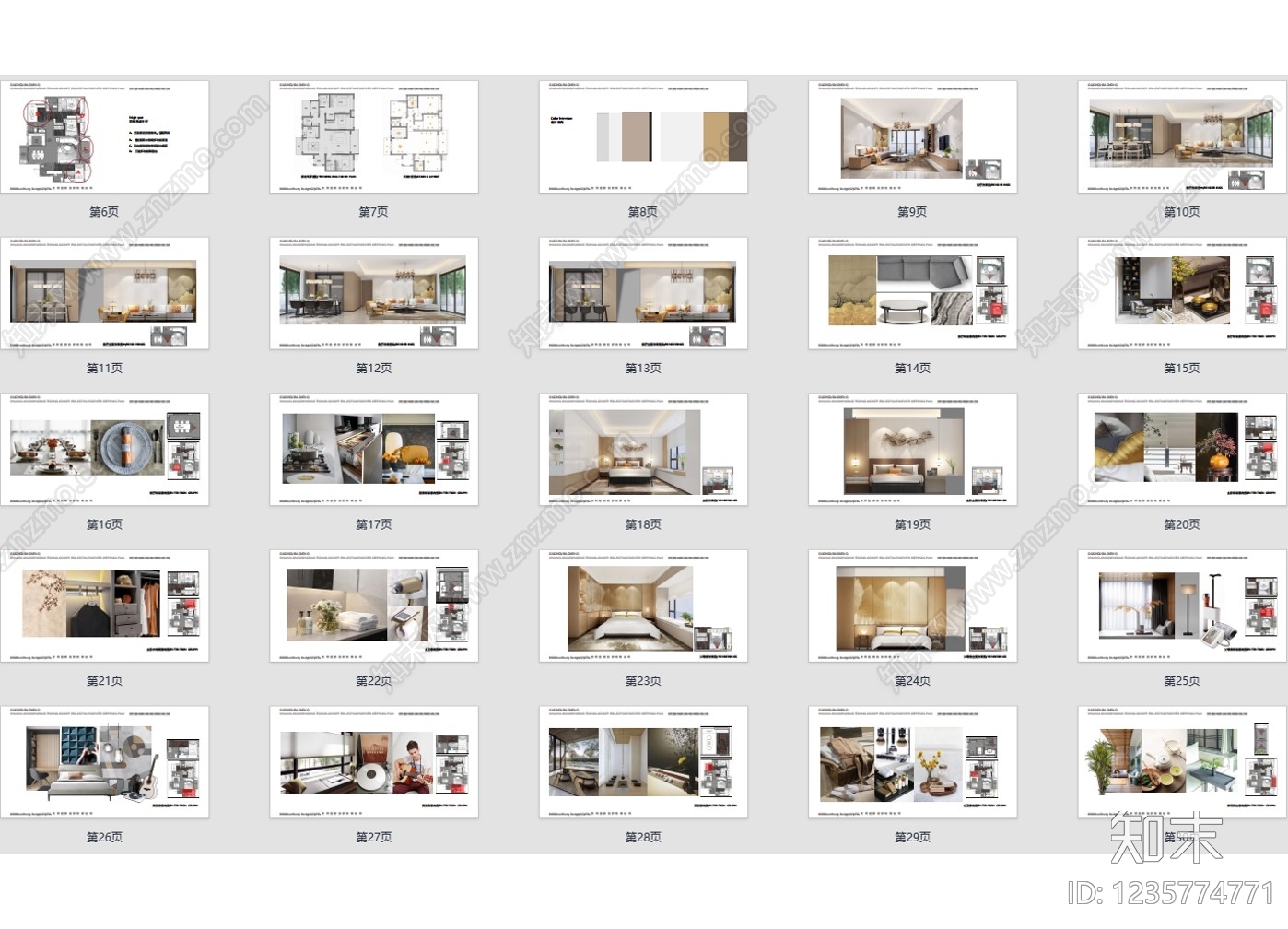Select the thumbnail above the 第19页 label
Image resolution: width=1288 pixels, height=929 pixels.
[913, 450]
